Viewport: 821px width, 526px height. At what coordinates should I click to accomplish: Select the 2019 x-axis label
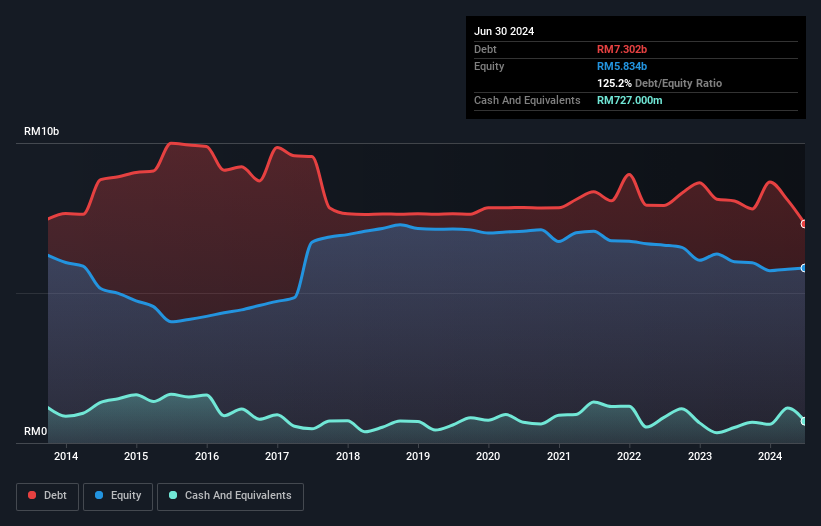[x=418, y=456]
